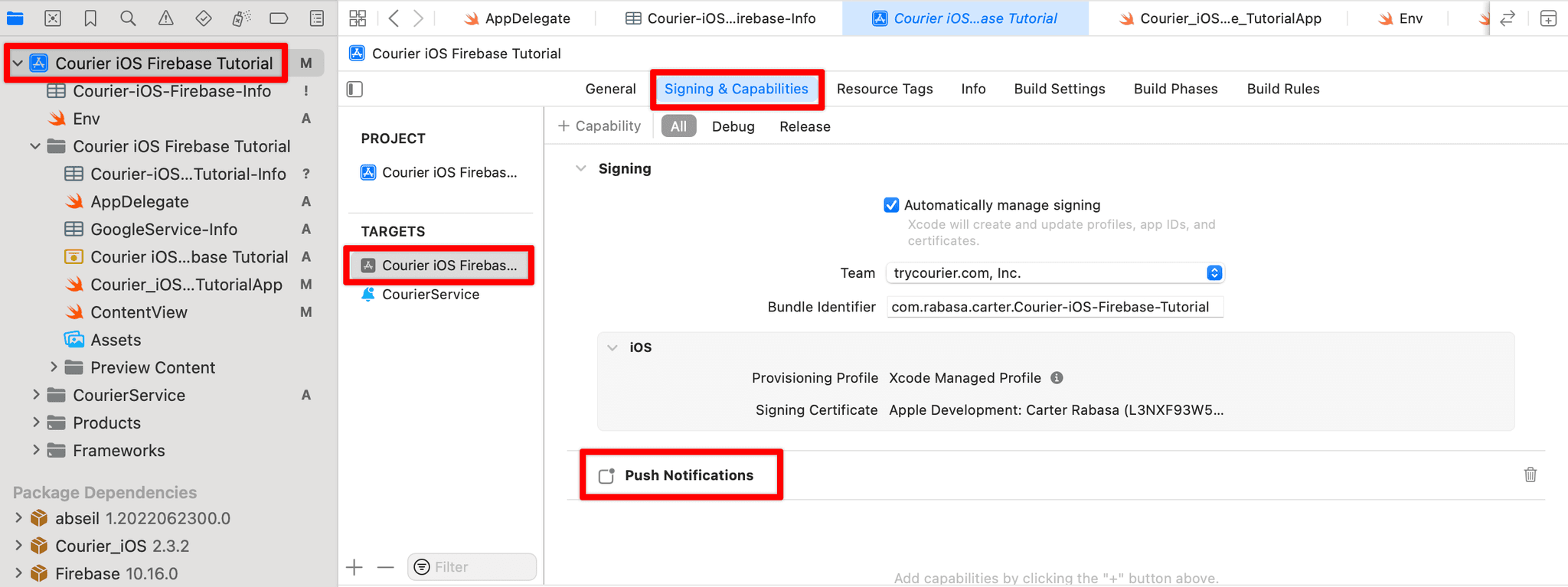Expand the Products folder

pyautogui.click(x=36, y=422)
